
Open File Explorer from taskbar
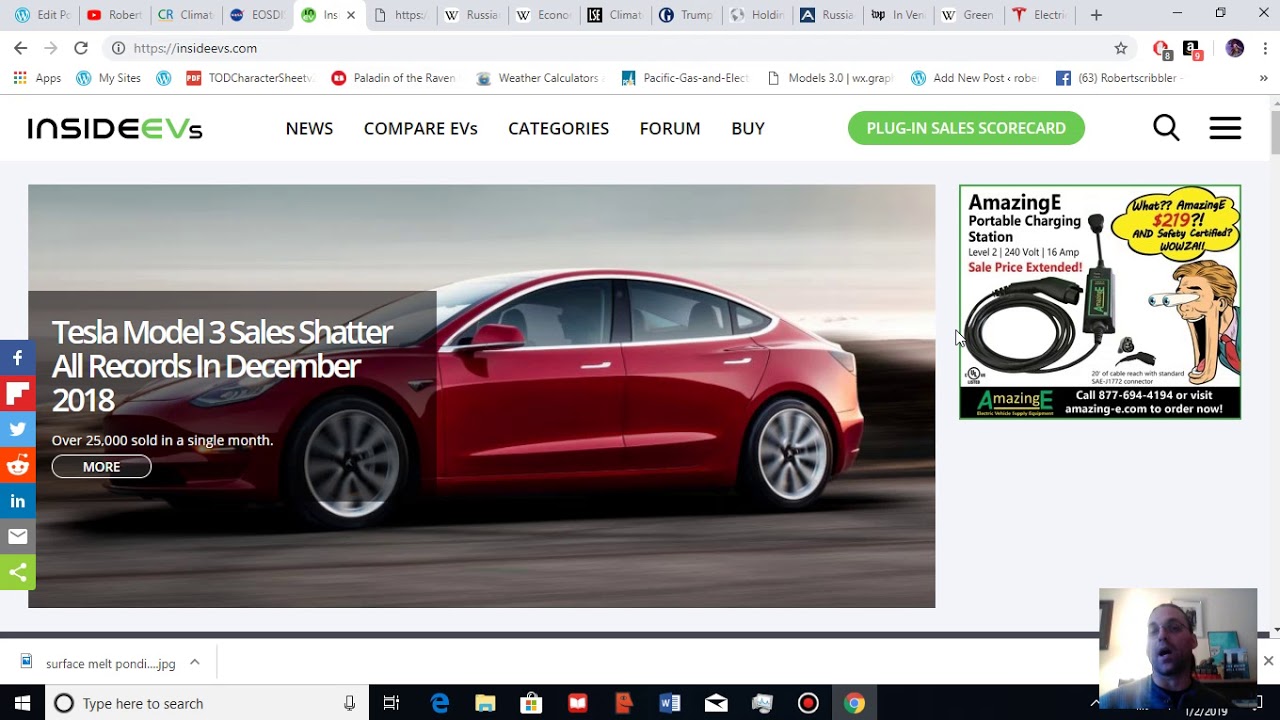coord(485,703)
